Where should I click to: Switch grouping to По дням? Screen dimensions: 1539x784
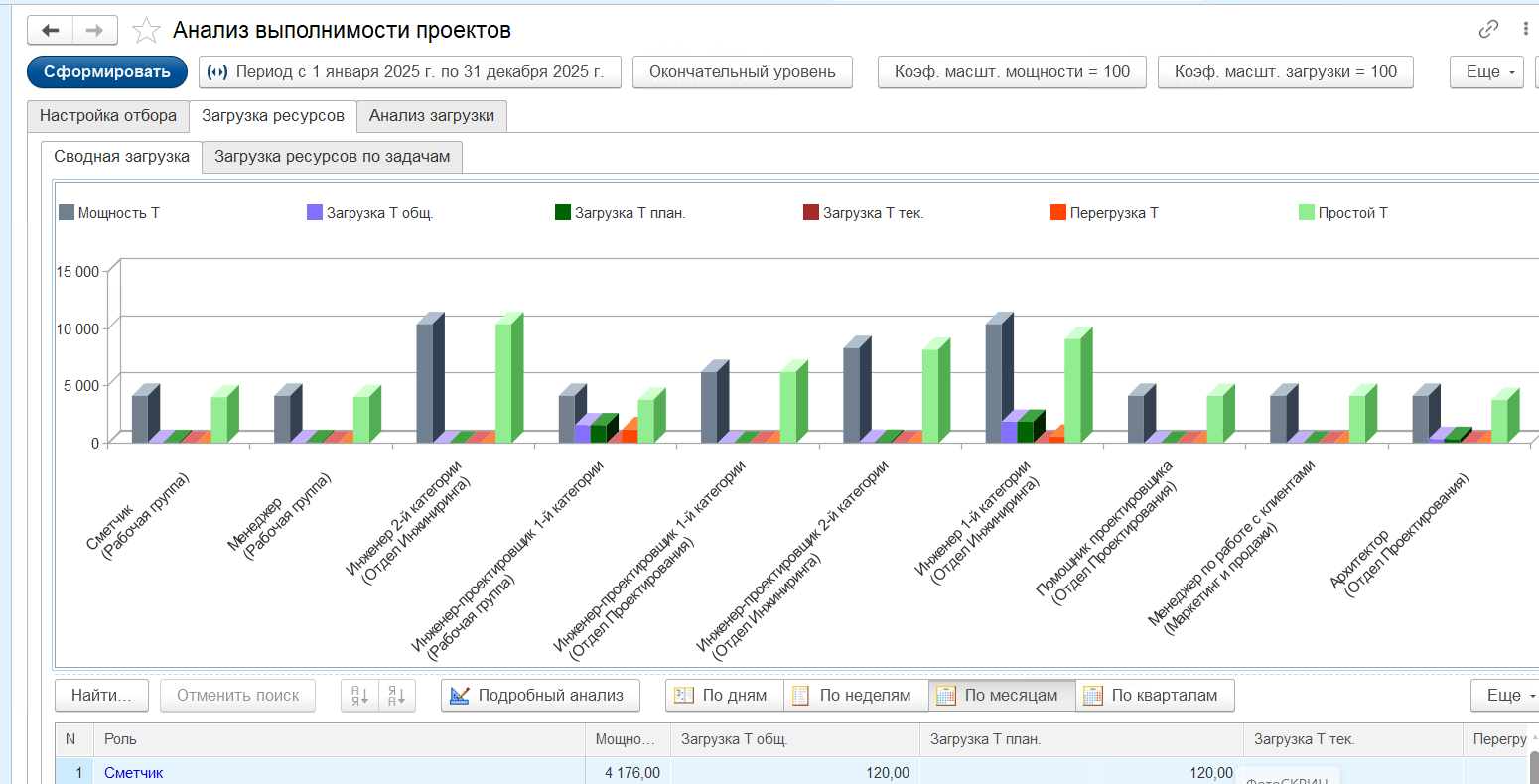point(724,695)
